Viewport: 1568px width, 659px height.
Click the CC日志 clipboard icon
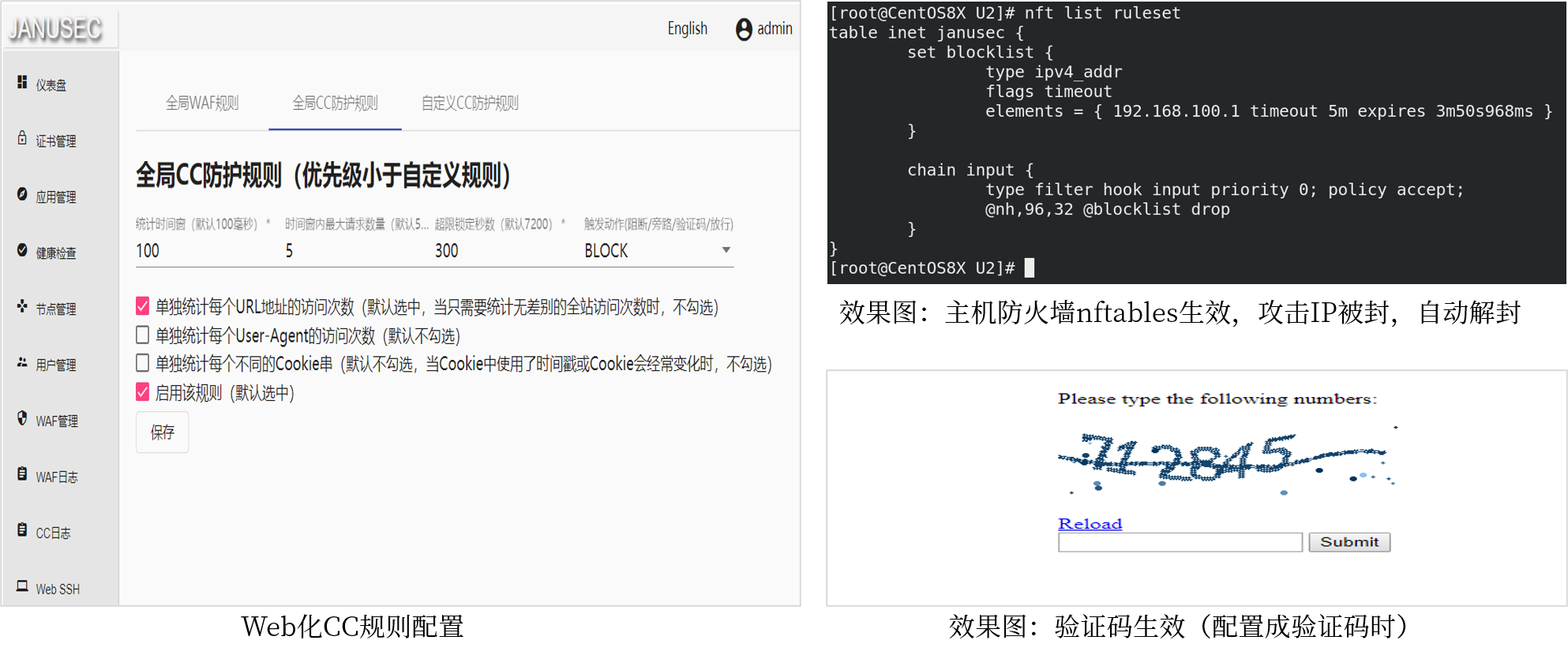pyautogui.click(x=22, y=530)
